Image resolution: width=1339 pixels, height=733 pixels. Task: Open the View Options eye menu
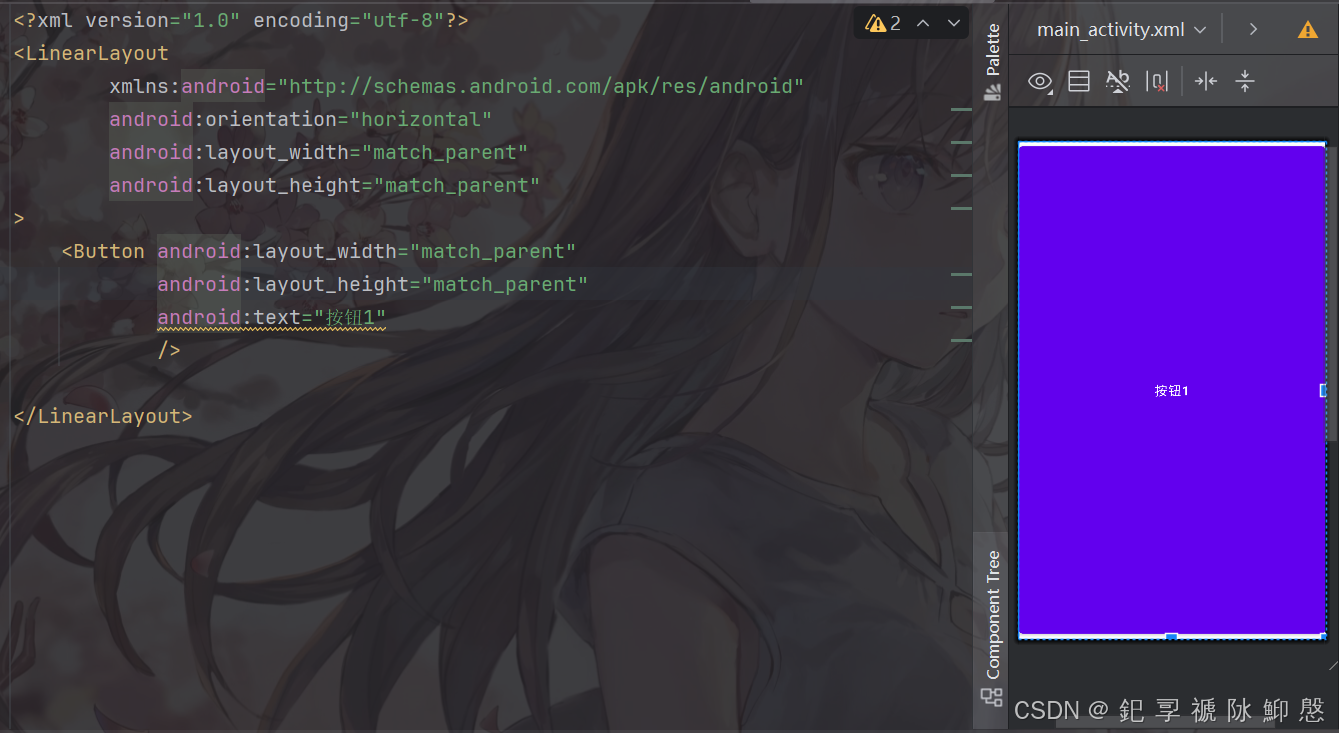pos(1040,82)
